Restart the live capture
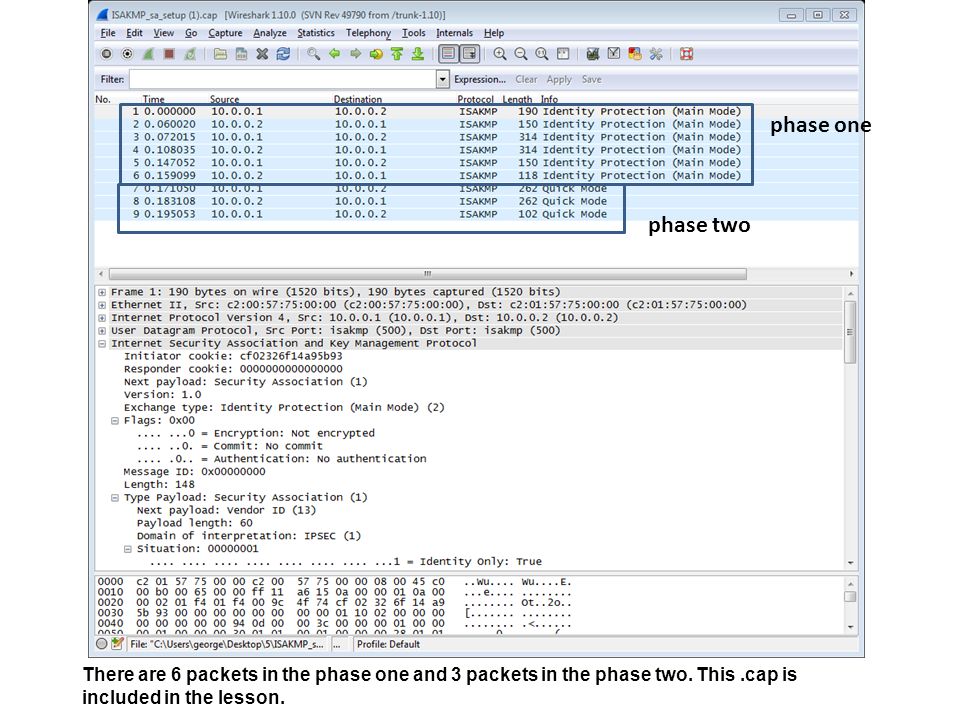The image size is (960, 720). [190, 54]
